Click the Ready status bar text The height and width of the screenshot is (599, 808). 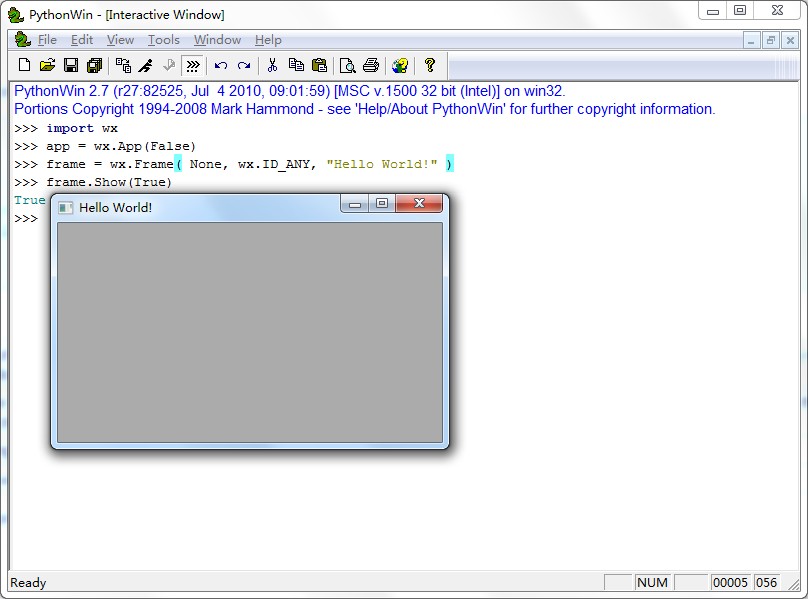click(28, 583)
